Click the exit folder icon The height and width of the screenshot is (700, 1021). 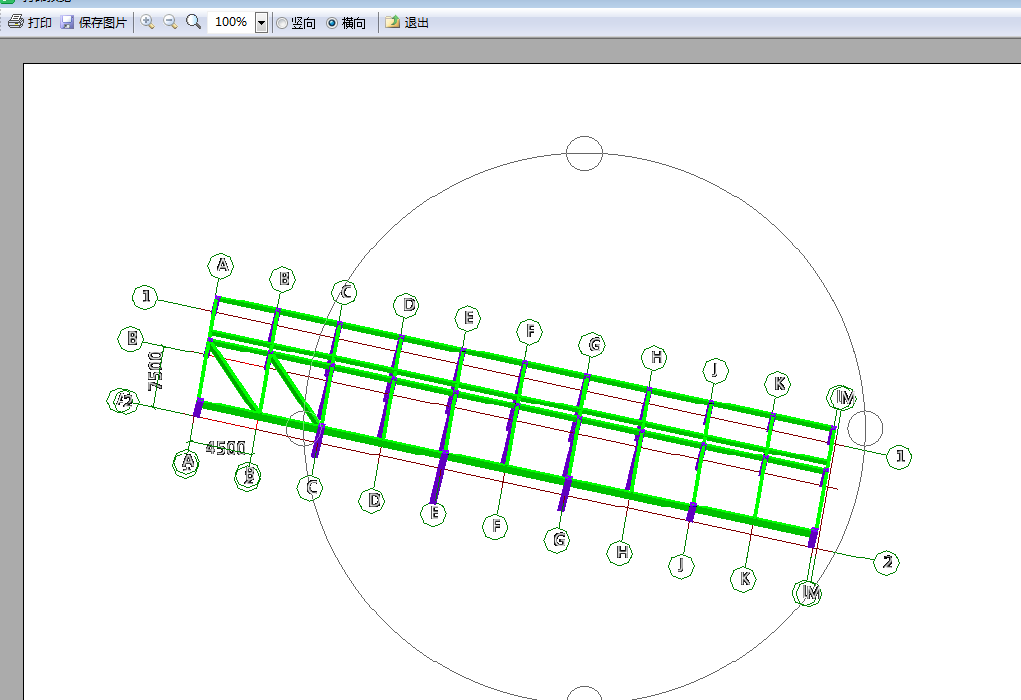click(392, 22)
